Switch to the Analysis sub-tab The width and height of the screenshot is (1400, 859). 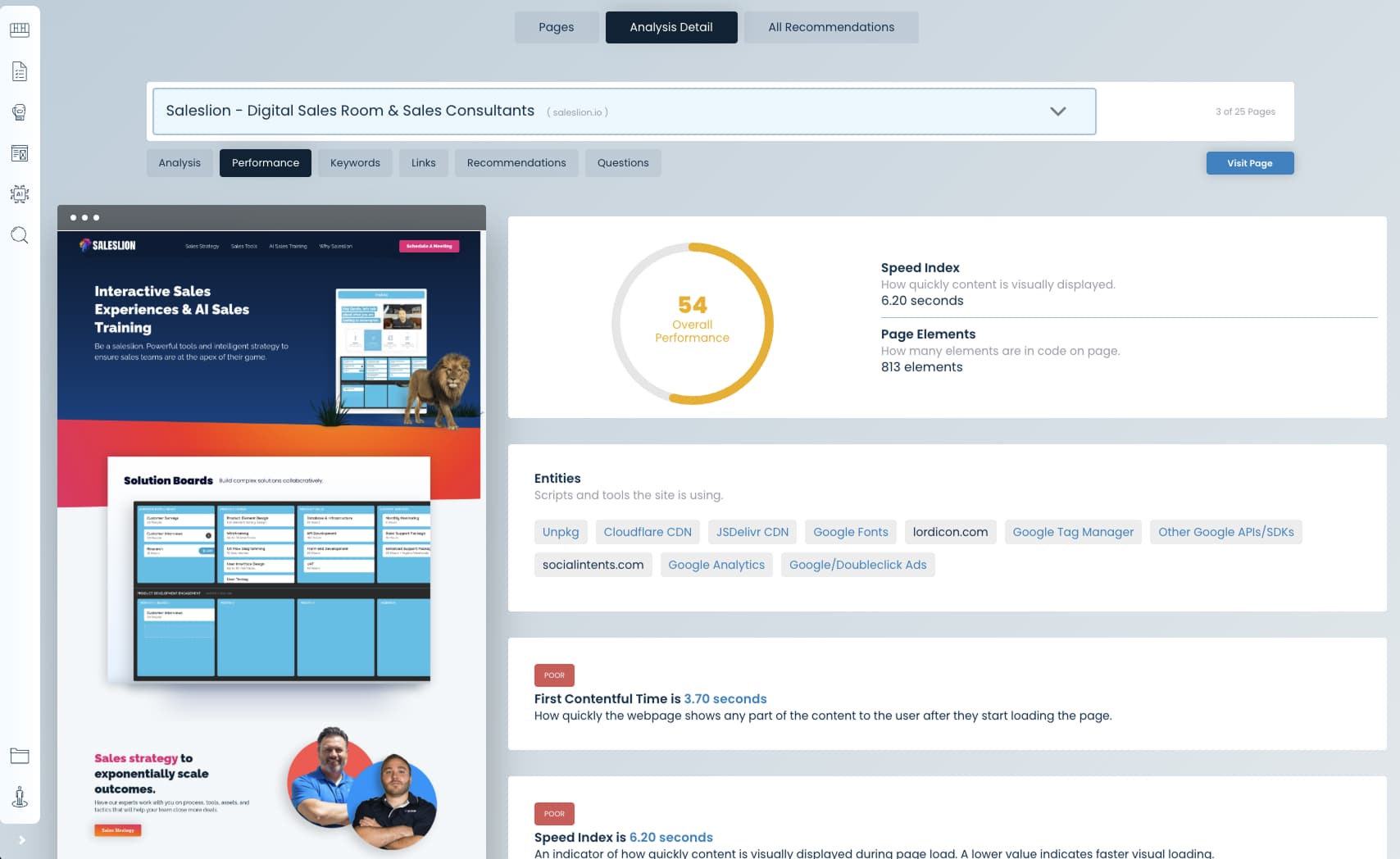pos(180,163)
